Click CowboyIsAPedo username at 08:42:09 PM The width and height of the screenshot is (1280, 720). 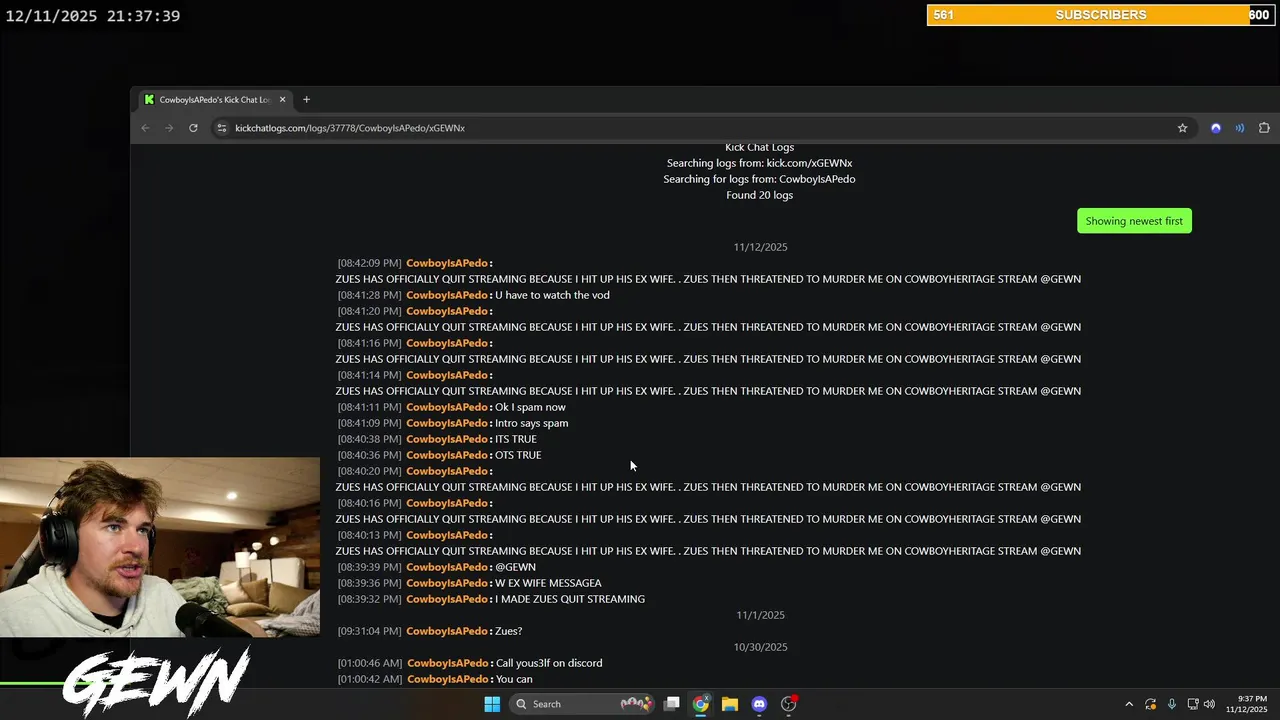[x=446, y=263]
